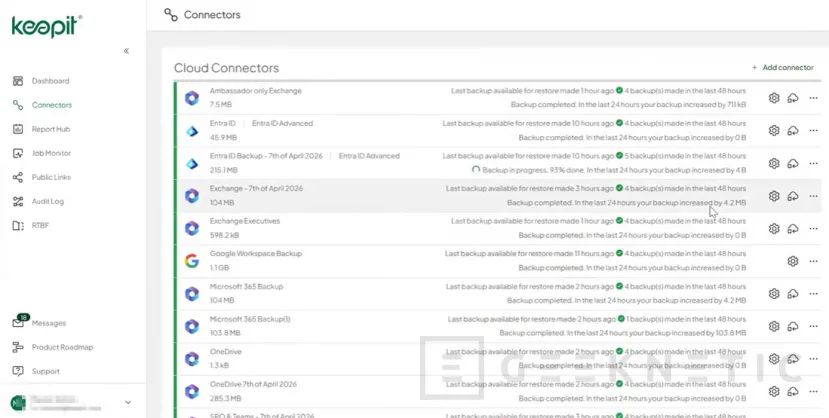Click the Keepit logo
Viewport: 829px width, 418px height.
47,26
